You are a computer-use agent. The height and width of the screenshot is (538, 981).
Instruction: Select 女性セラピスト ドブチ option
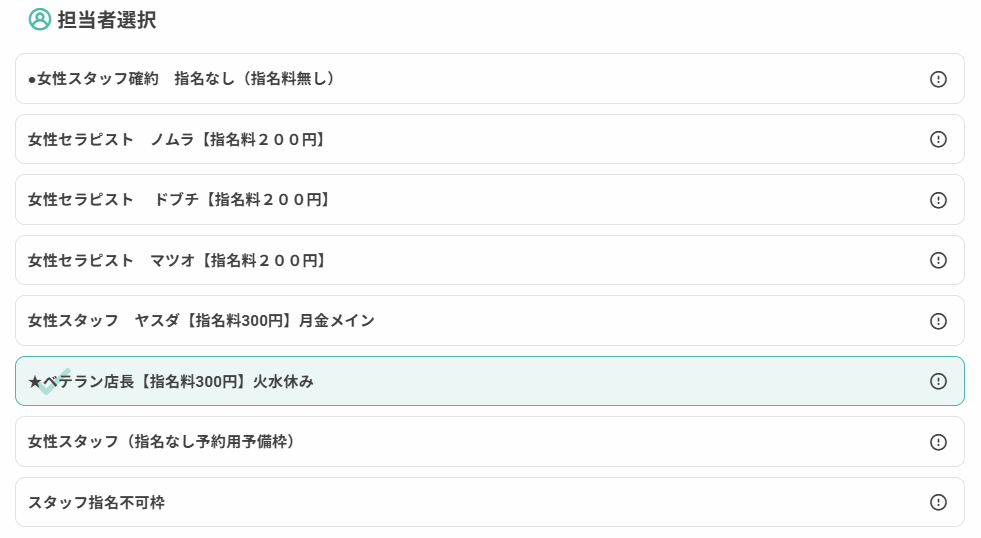(490, 200)
